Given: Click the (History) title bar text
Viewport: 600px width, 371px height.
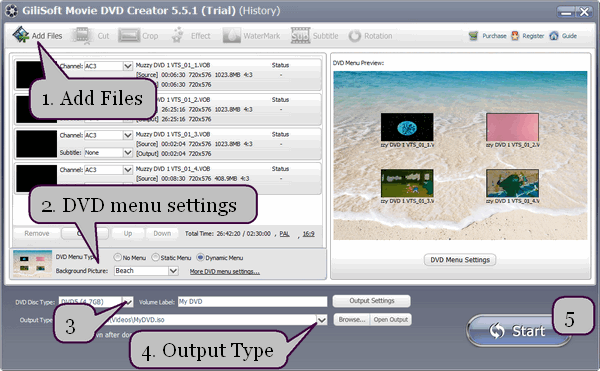Looking at the screenshot, I should click(x=260, y=11).
